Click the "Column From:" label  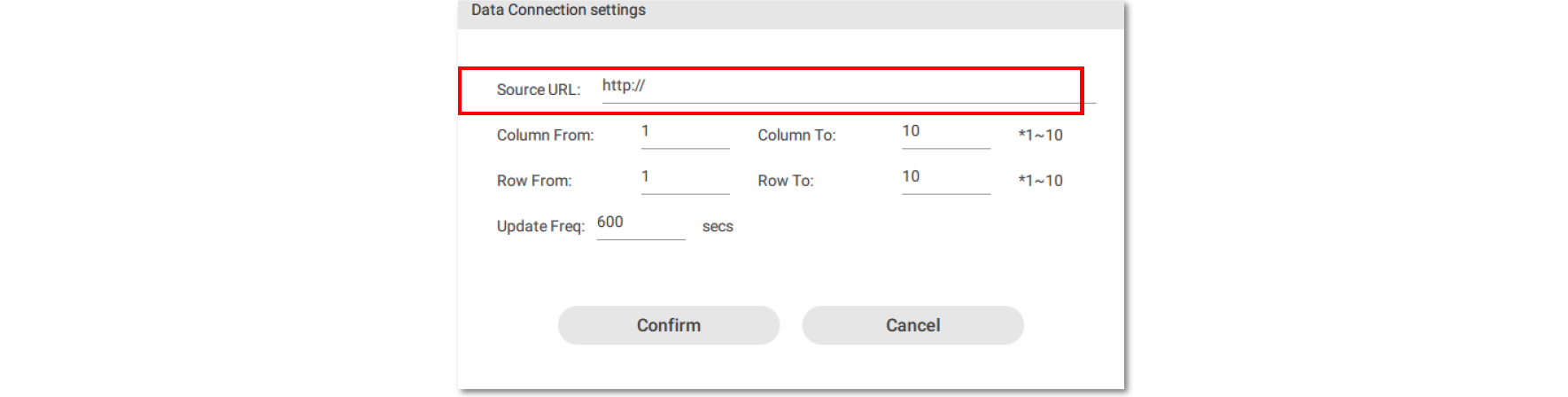[x=545, y=136]
